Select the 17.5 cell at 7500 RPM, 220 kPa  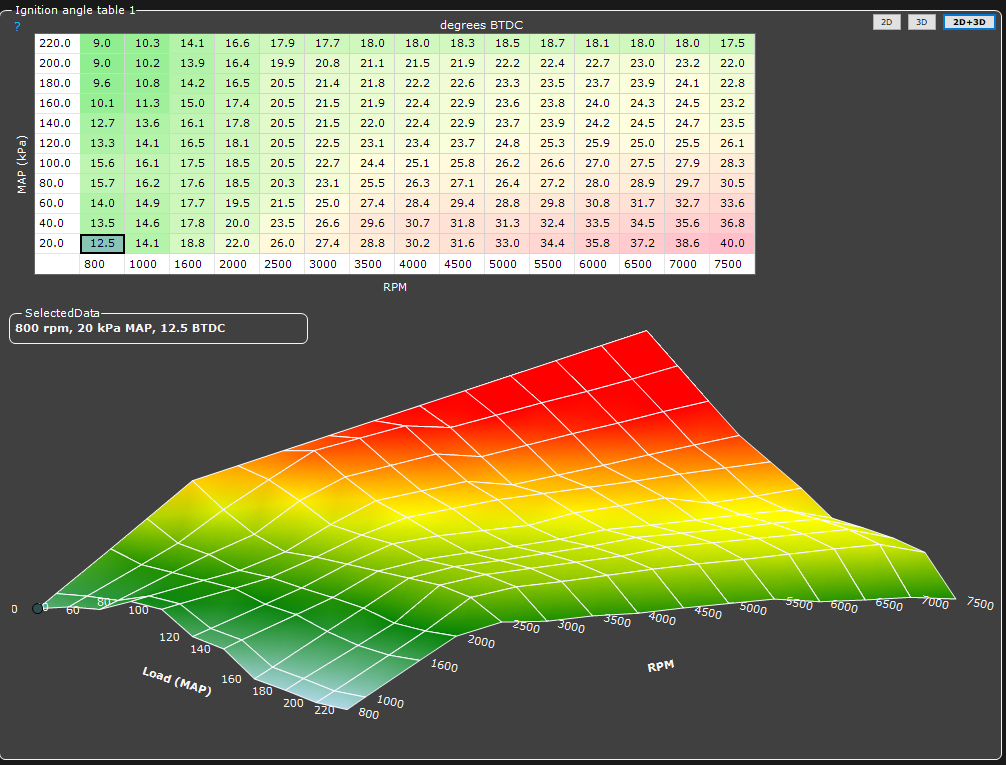pyautogui.click(x=732, y=43)
